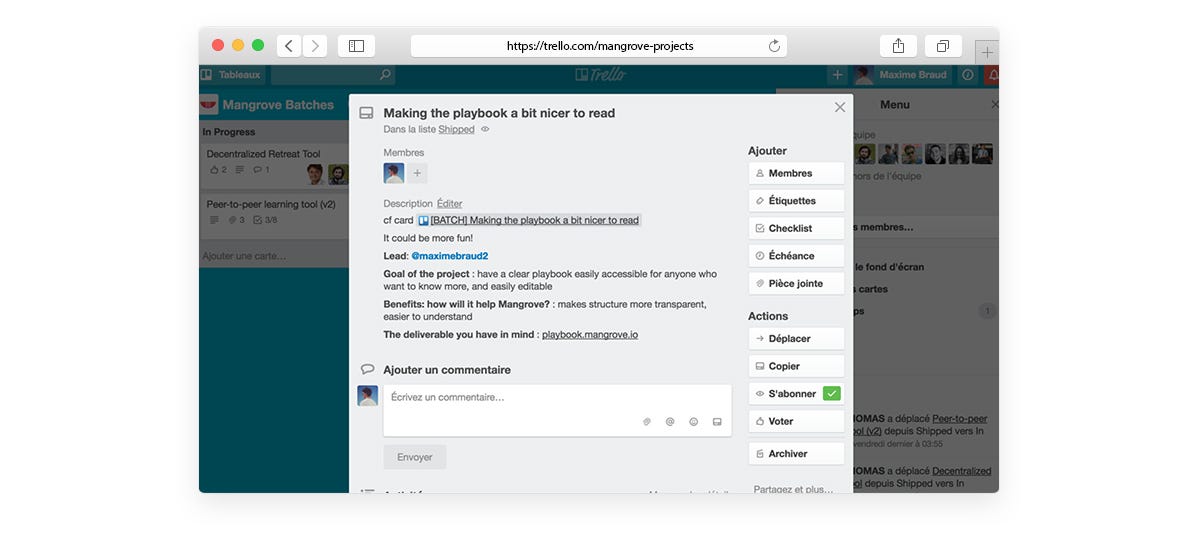Click Éditer to edit the description

click(x=450, y=204)
